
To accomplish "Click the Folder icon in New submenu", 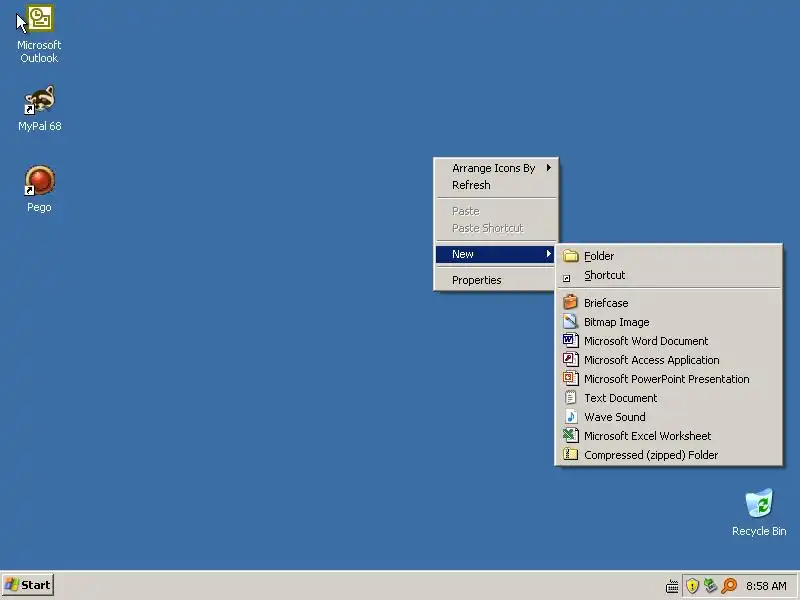I will pos(570,256).
